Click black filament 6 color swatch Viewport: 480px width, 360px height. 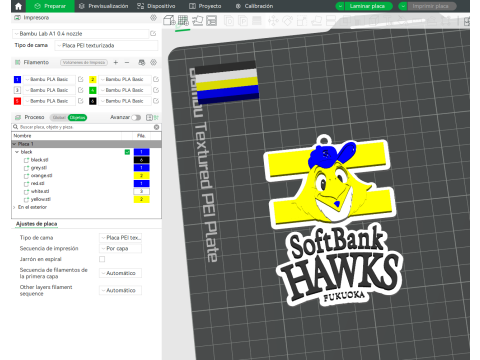pos(93,101)
